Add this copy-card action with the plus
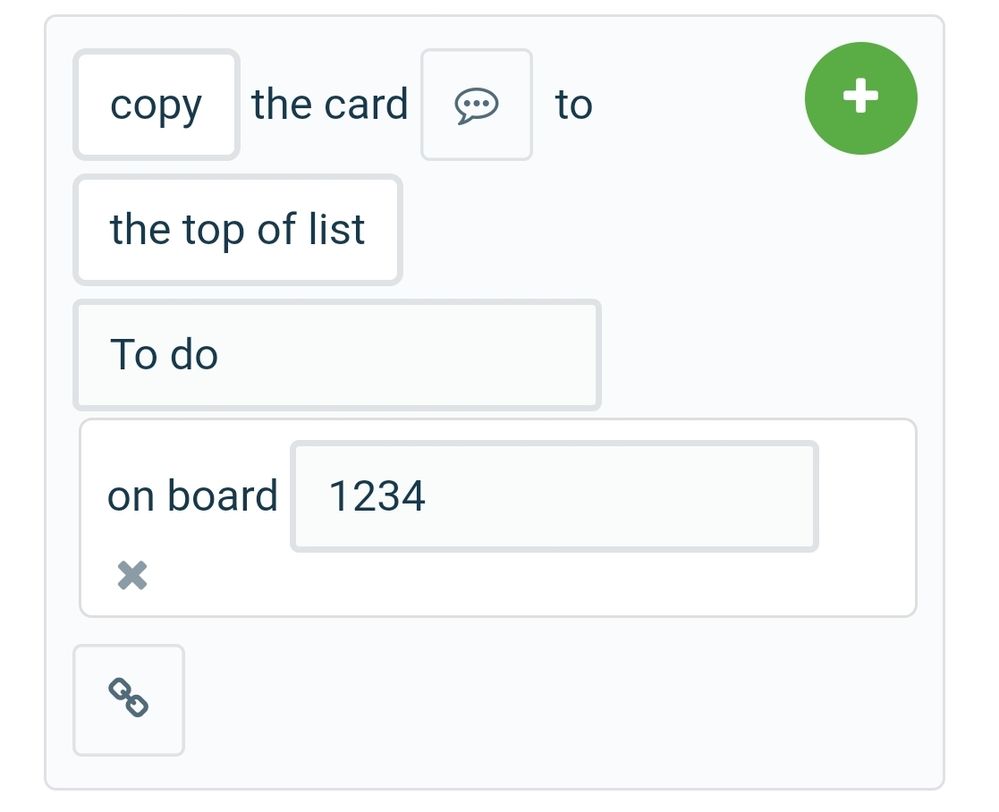 click(x=861, y=98)
